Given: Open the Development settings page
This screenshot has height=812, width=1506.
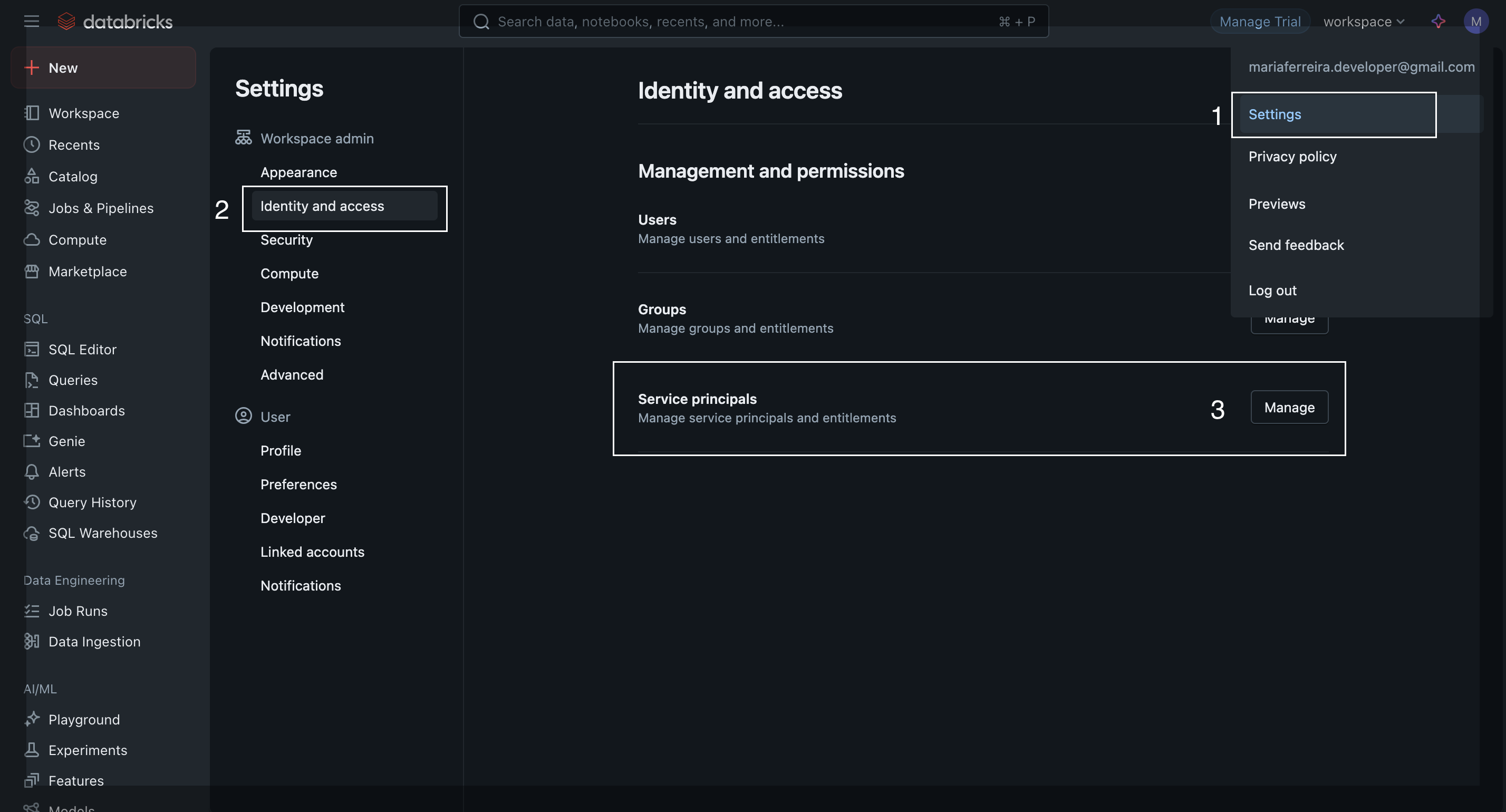Looking at the screenshot, I should pyautogui.click(x=302, y=307).
